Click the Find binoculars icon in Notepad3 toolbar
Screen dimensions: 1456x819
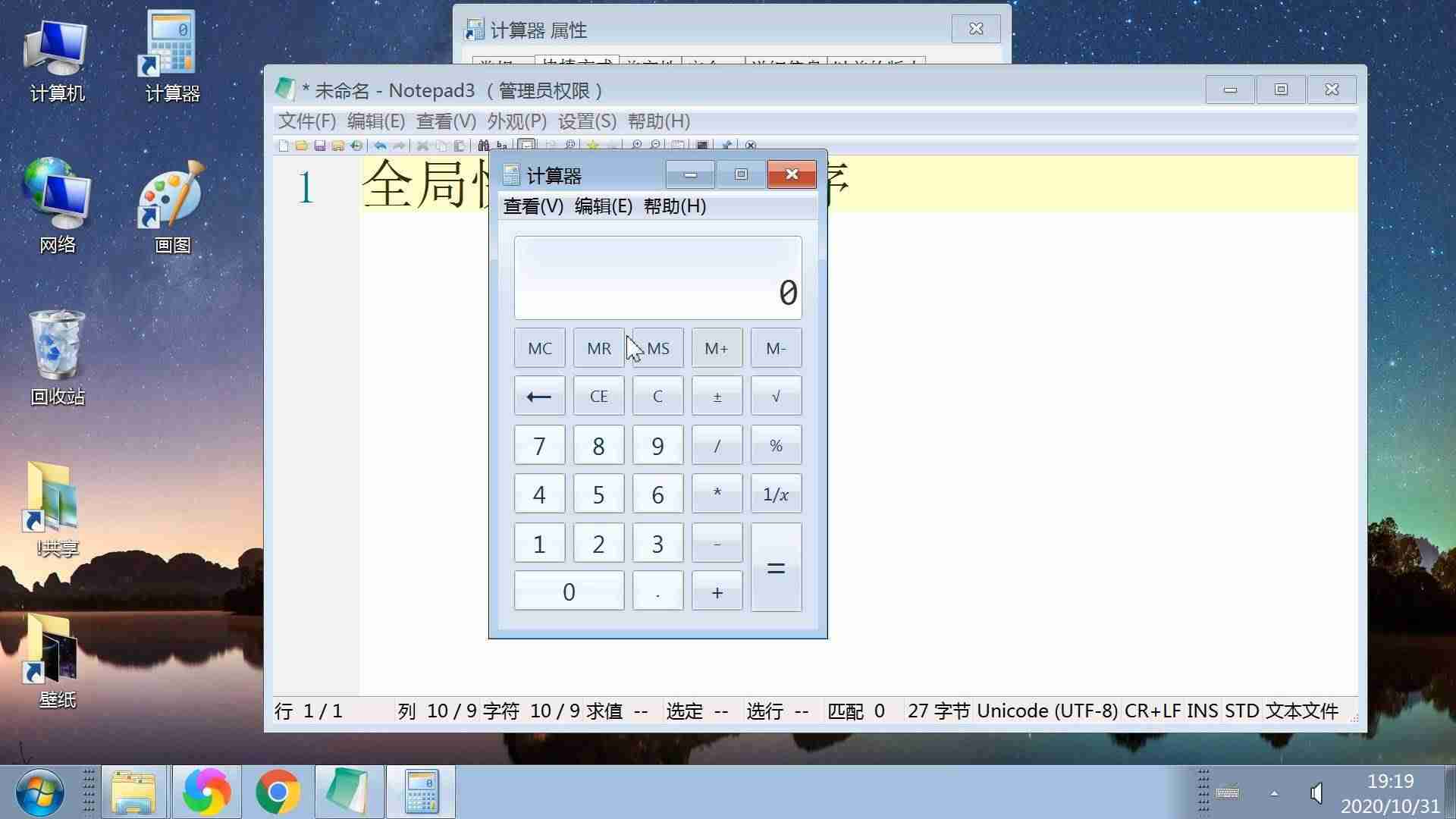tap(483, 146)
